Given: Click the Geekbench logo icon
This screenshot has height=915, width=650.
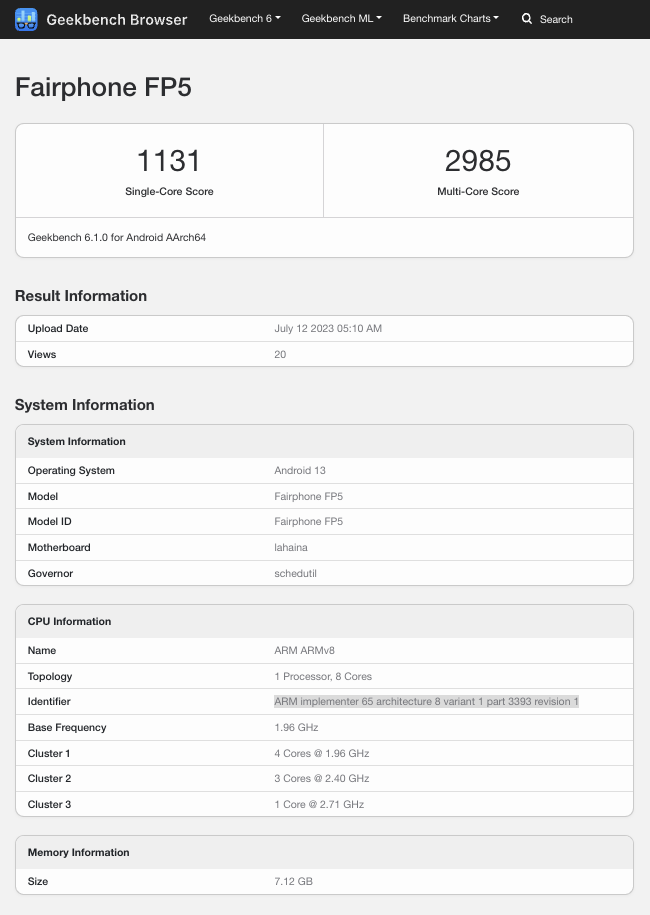Looking at the screenshot, I should [26, 19].
